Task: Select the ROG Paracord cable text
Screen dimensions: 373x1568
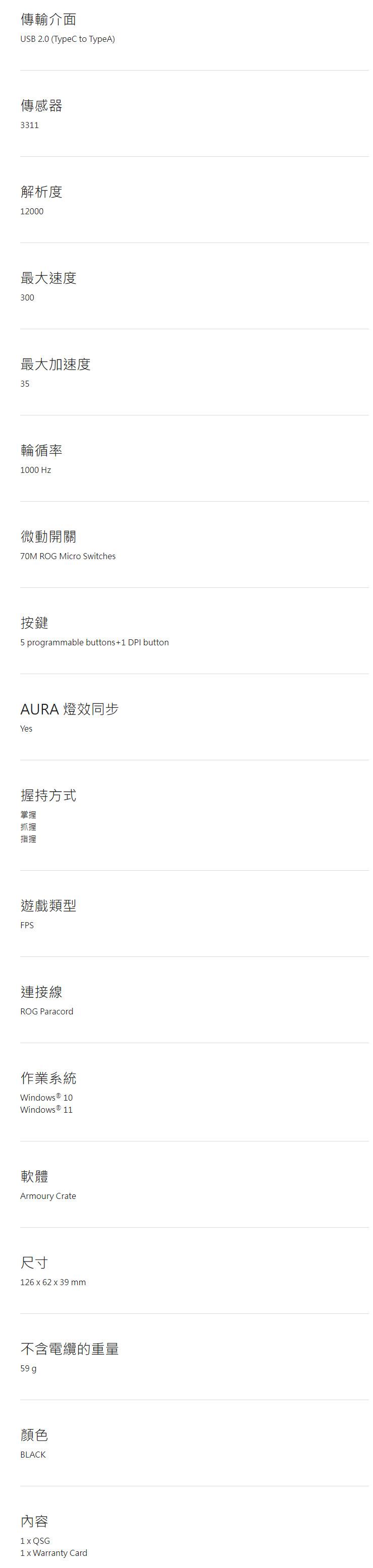Action: [46, 1012]
